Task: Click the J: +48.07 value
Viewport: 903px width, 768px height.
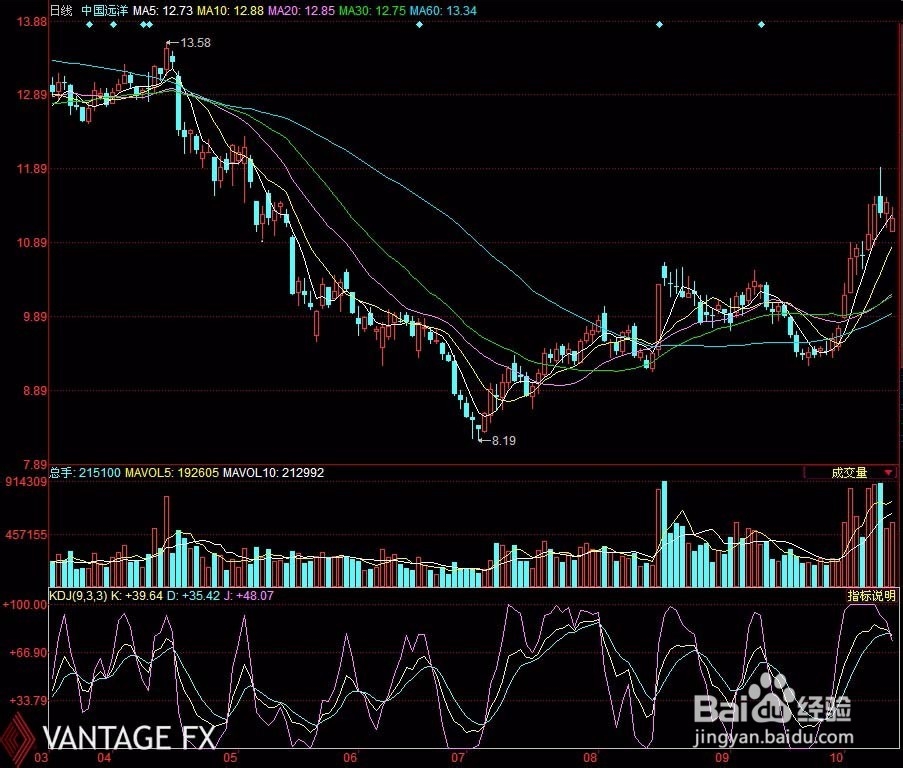Action: tap(249, 595)
